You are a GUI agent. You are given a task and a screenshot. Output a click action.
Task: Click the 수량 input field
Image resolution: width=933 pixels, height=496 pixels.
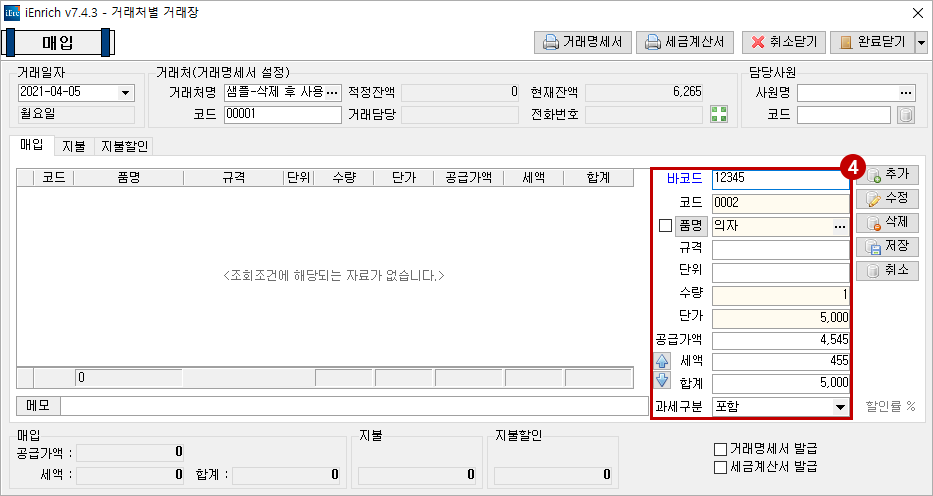click(781, 296)
